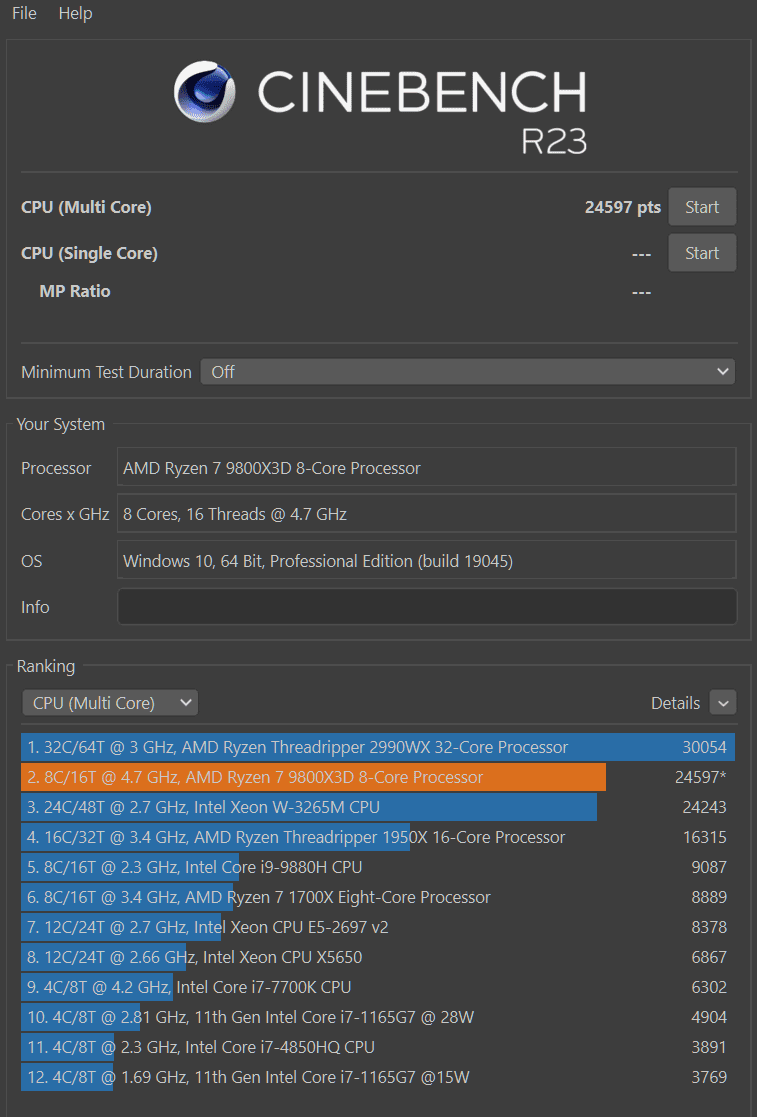Image resolution: width=757 pixels, height=1117 pixels.
Task: Select the Core i7-7700K ranking row
Action: point(377,987)
